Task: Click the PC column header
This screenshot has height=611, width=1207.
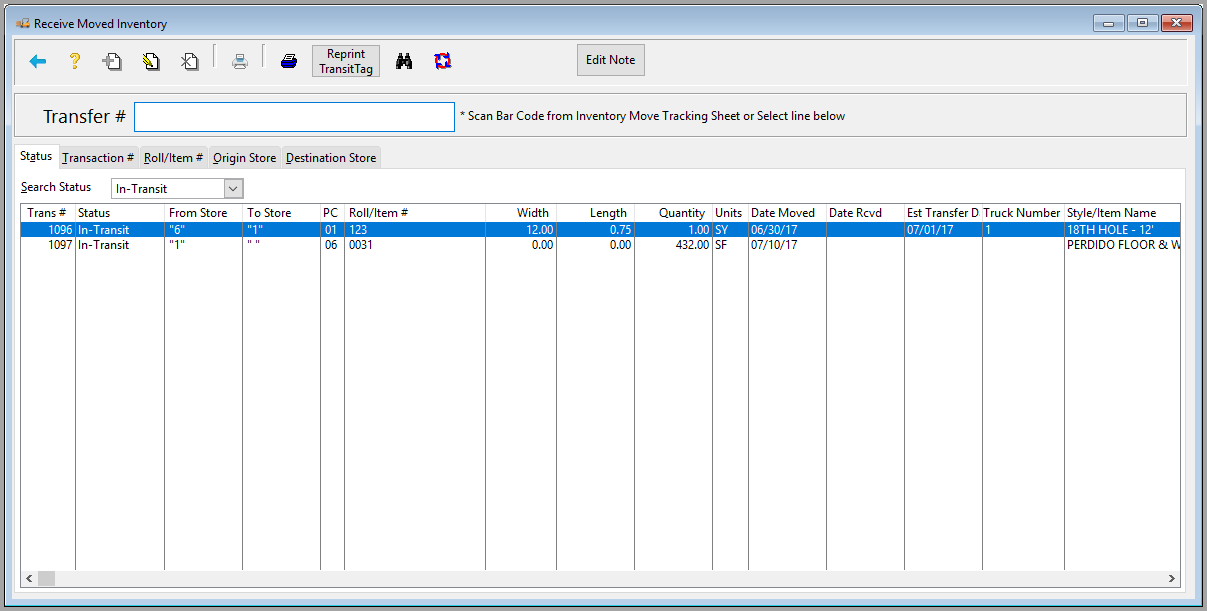Action: [332, 213]
